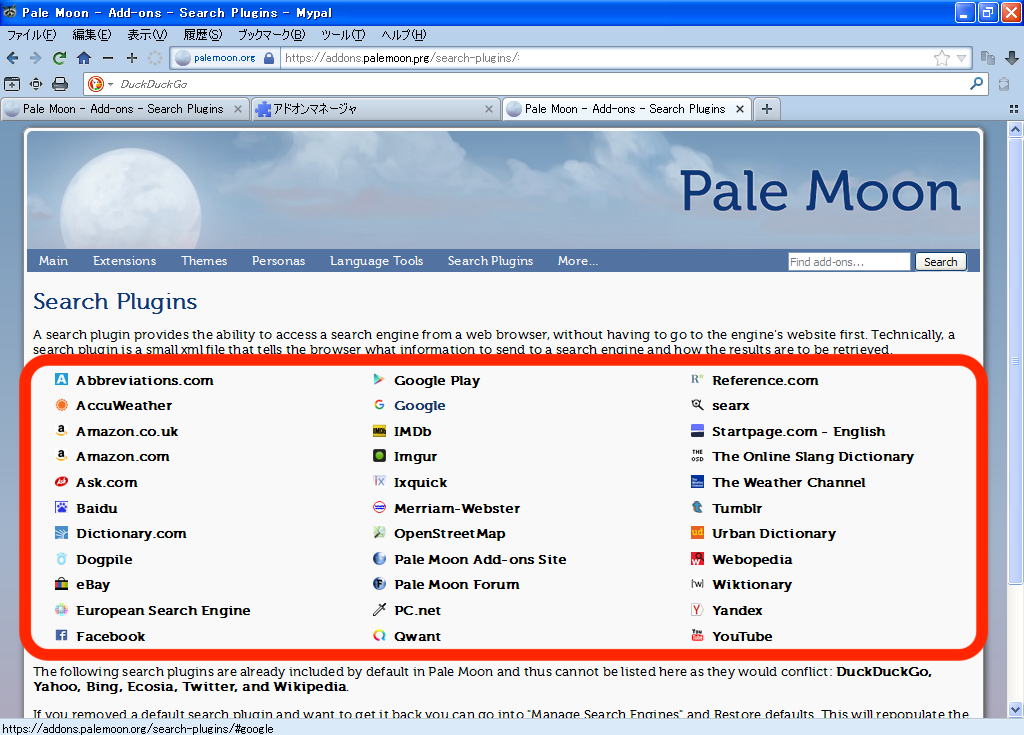Open the 編集(E) menu
This screenshot has height=735, width=1024.
click(x=91, y=35)
